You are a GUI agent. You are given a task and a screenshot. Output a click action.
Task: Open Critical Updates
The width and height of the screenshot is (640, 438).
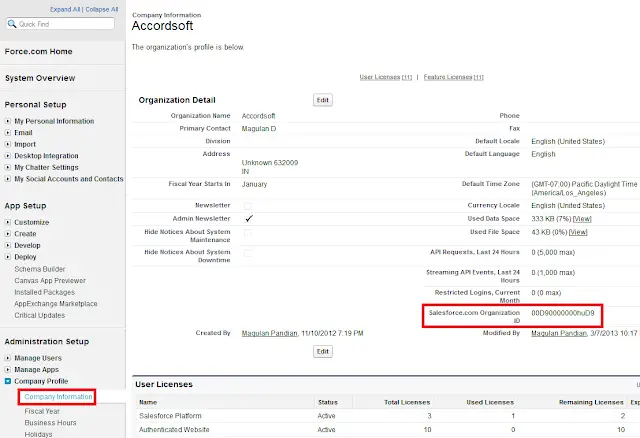40,315
